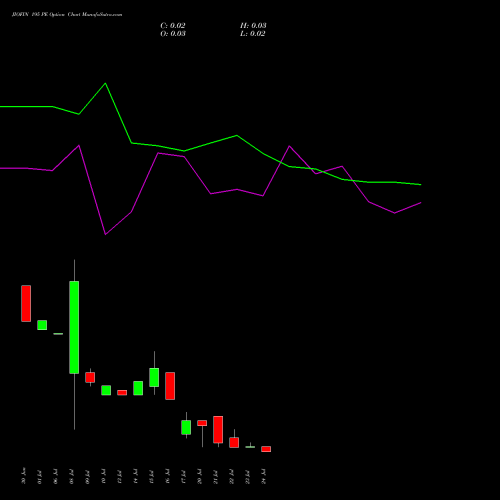Click the right end of green line
Viewport: 500px width, 500px height.
pyautogui.click(x=421, y=184)
